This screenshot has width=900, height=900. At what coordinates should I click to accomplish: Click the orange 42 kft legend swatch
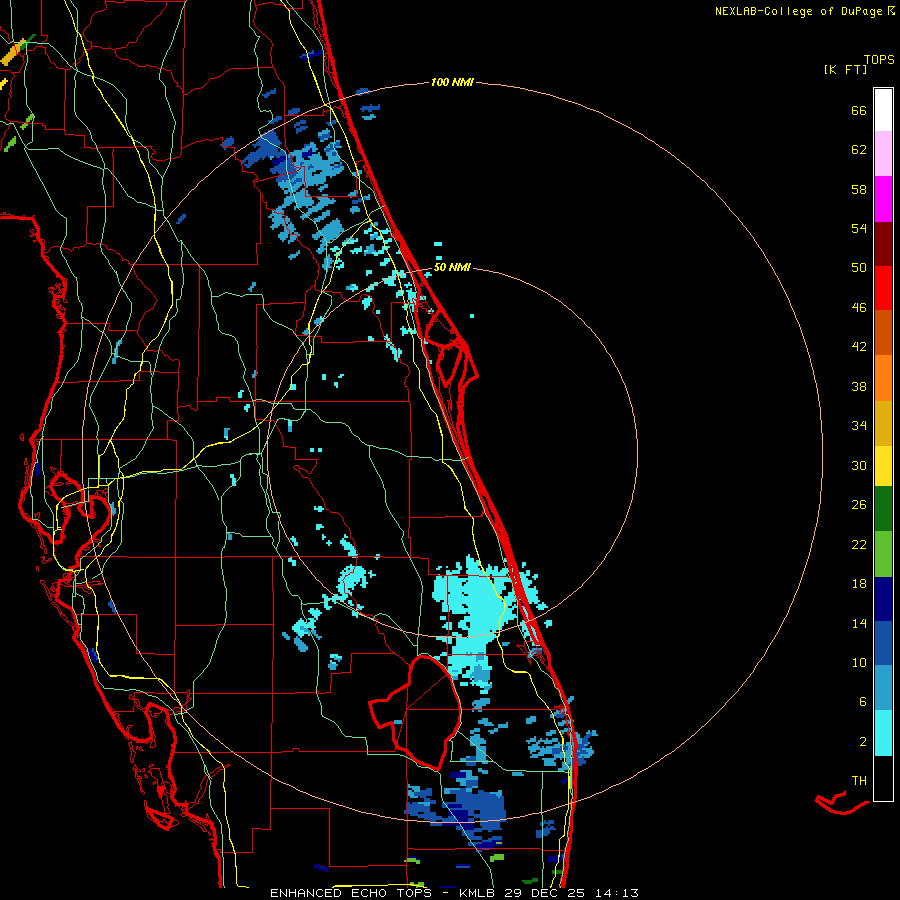[x=883, y=378]
